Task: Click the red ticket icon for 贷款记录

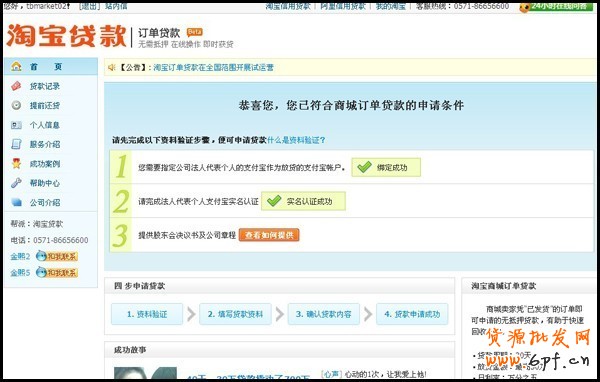Action: [16, 86]
